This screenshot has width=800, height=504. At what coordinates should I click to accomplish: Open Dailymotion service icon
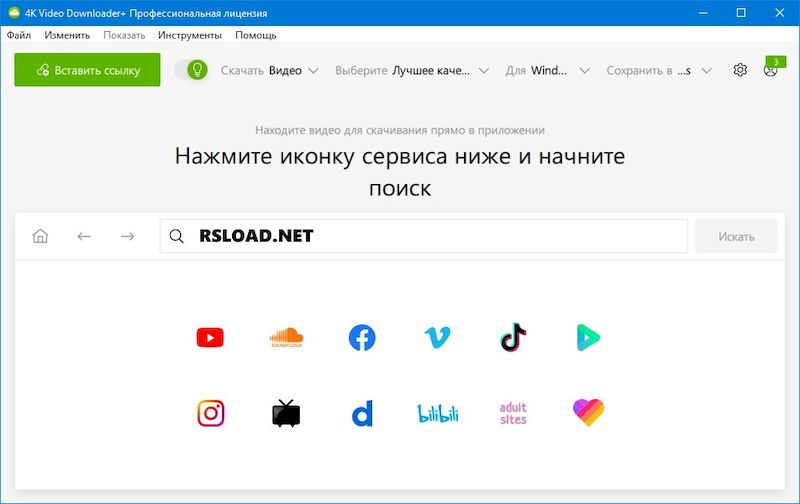point(362,413)
